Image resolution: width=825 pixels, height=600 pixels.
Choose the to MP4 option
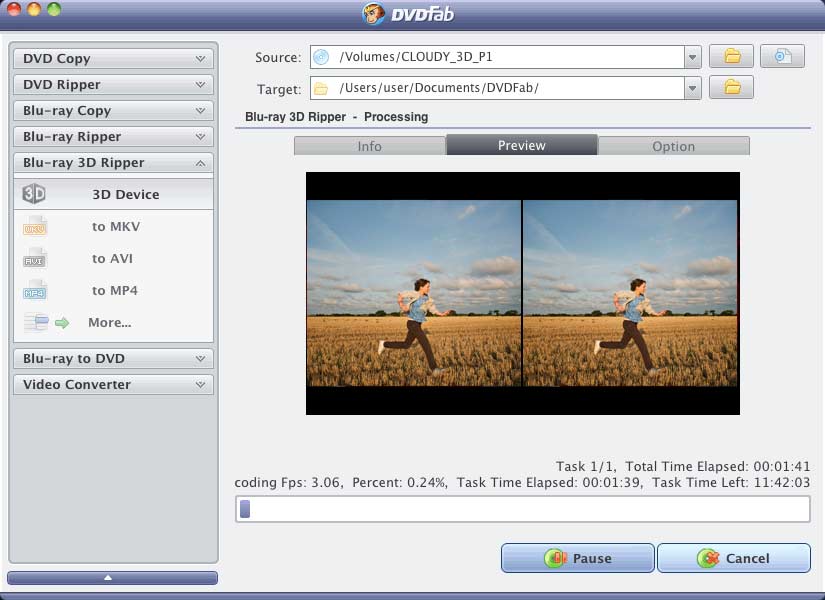(113, 291)
